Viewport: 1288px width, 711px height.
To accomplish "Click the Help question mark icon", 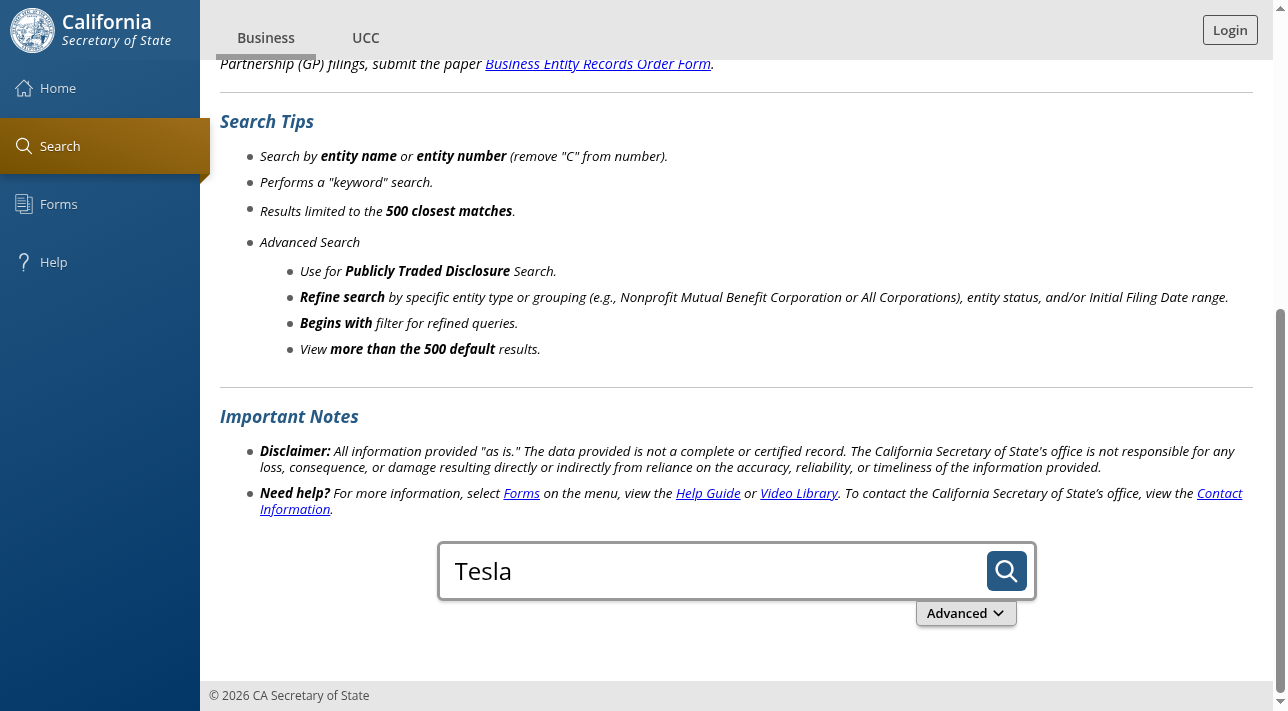I will (24, 262).
